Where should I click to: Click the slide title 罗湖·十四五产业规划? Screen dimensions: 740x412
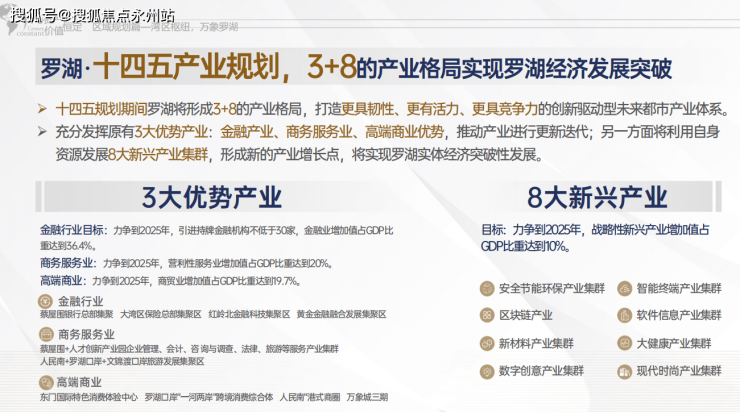pos(160,67)
